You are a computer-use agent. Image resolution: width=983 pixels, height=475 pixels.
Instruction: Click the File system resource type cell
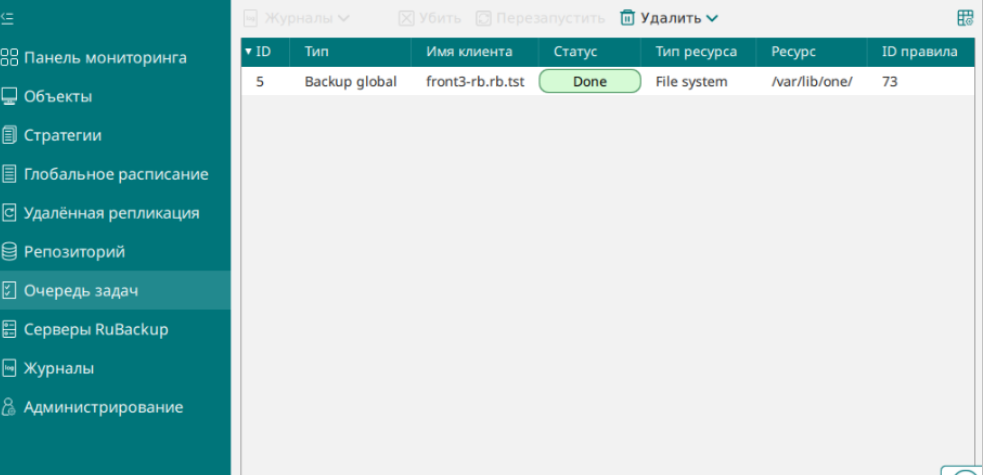pyautogui.click(x=691, y=81)
